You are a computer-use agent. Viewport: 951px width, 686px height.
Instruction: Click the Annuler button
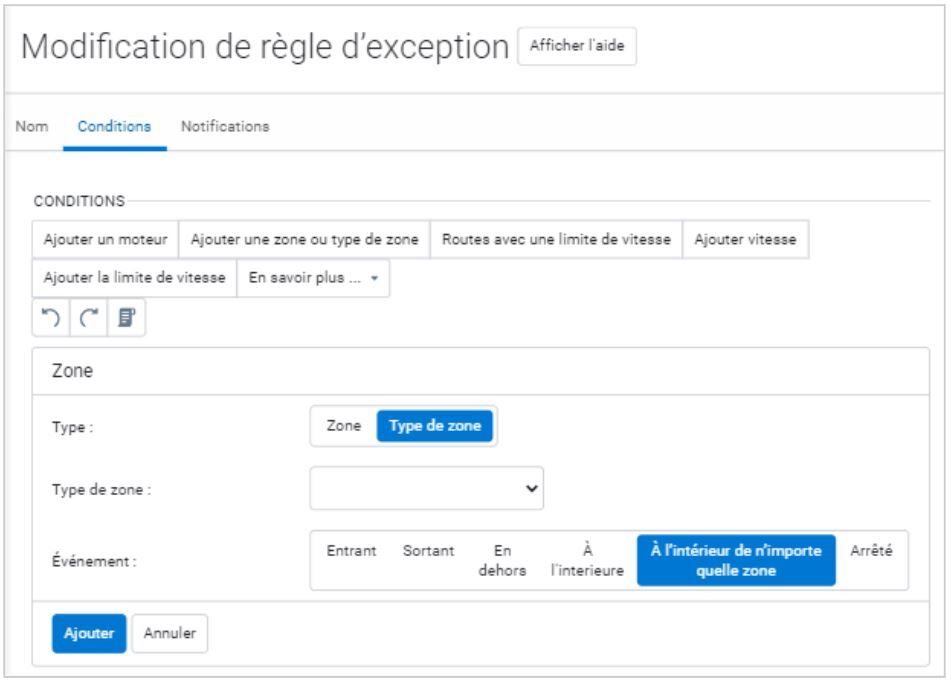click(169, 632)
